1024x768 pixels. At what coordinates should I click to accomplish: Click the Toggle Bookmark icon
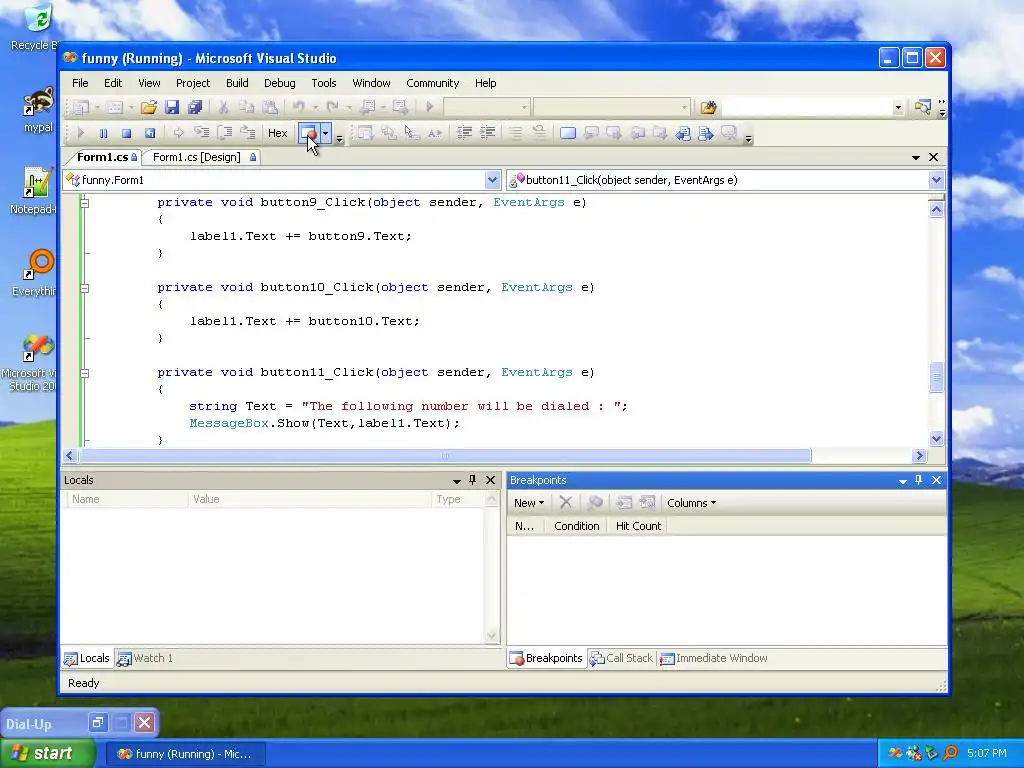coord(568,133)
